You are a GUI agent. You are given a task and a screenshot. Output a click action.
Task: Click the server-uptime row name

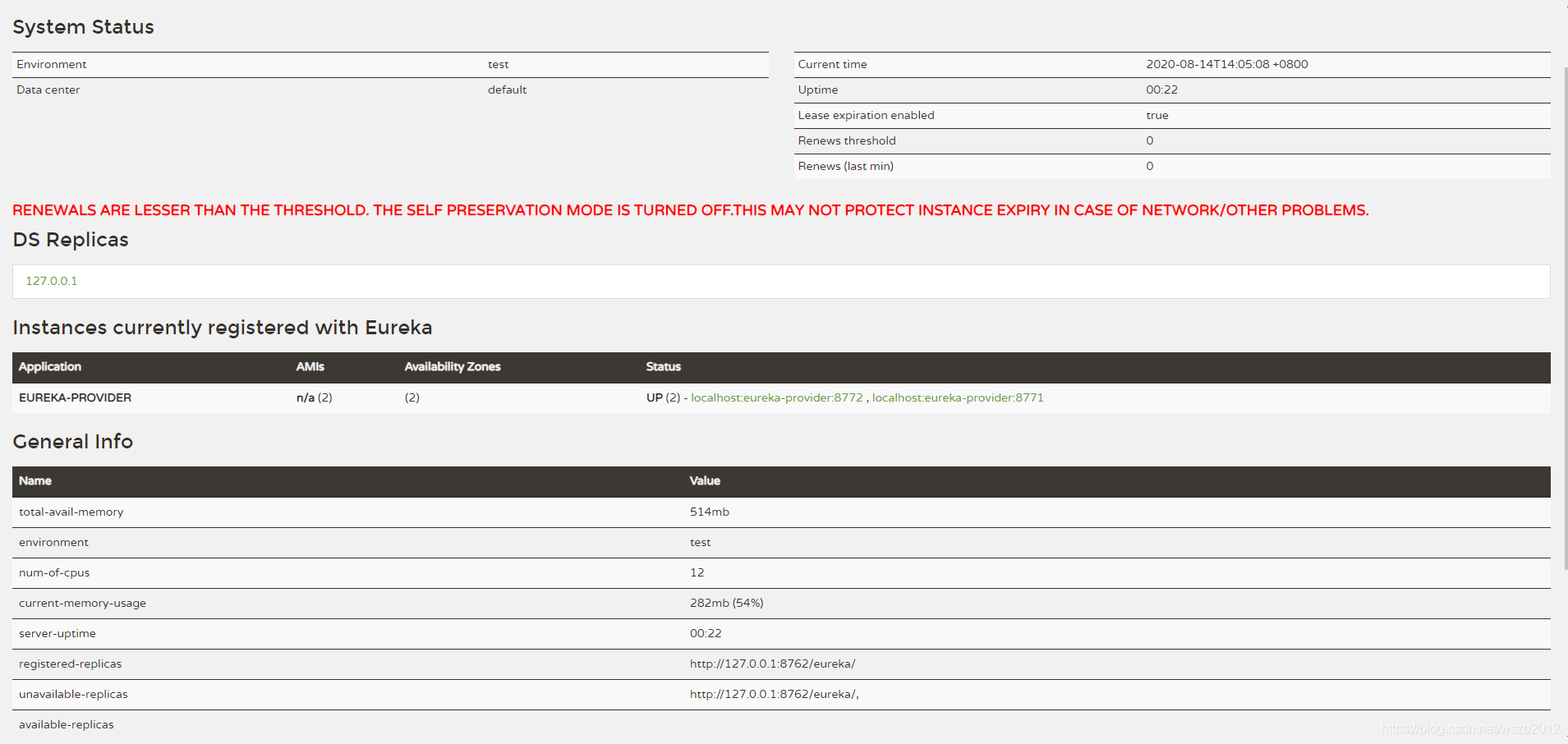pos(57,634)
